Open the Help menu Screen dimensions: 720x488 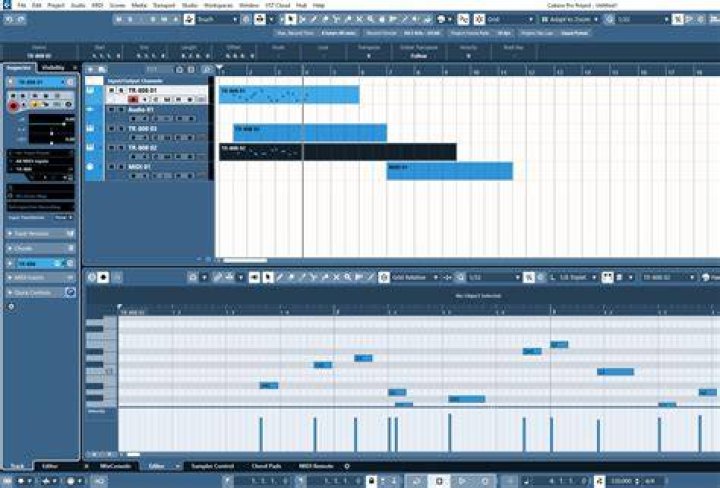[x=319, y=6]
